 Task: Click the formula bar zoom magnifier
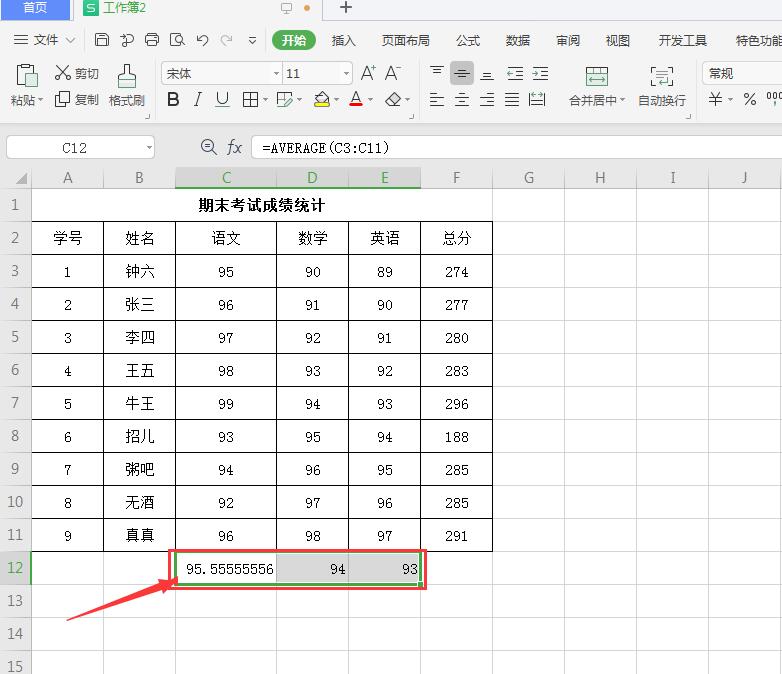tap(208, 147)
